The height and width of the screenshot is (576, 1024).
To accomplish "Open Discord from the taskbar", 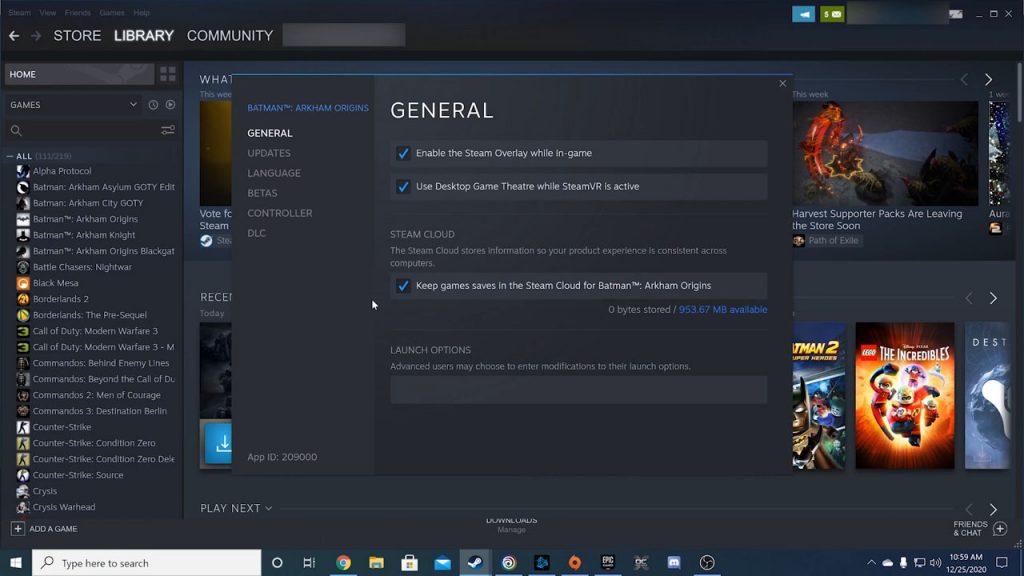I will [x=674, y=562].
